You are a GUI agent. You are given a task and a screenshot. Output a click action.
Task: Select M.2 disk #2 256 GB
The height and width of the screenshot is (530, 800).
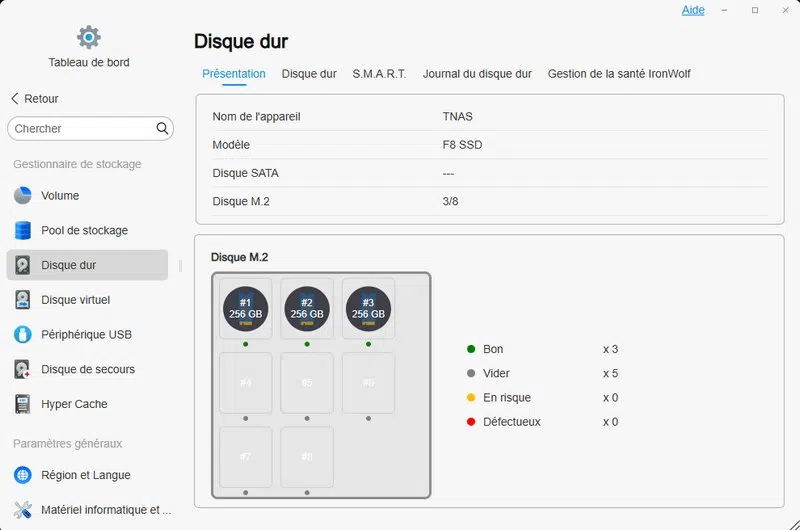pos(307,309)
